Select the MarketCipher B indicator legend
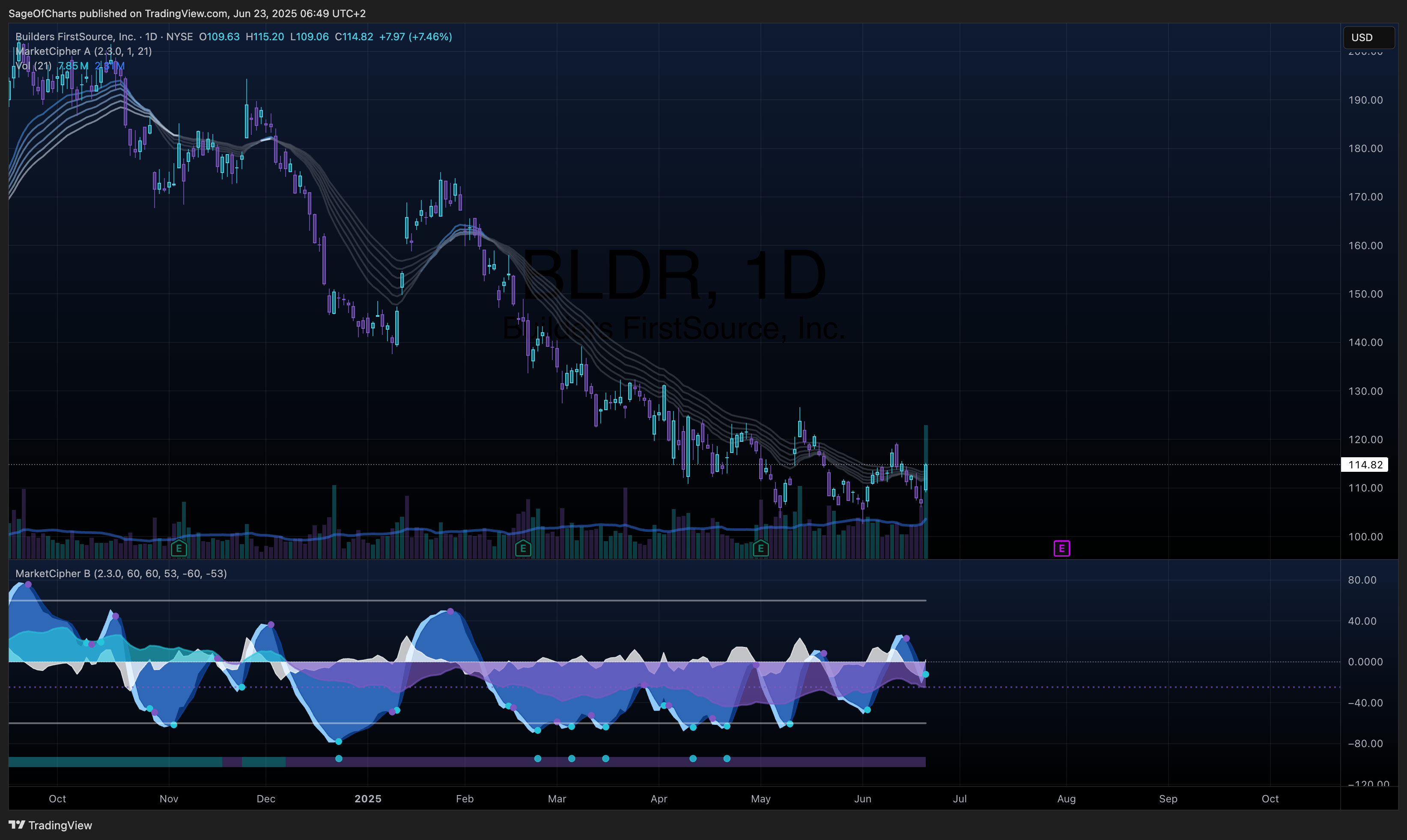This screenshot has height=840, width=1407. tap(121, 573)
